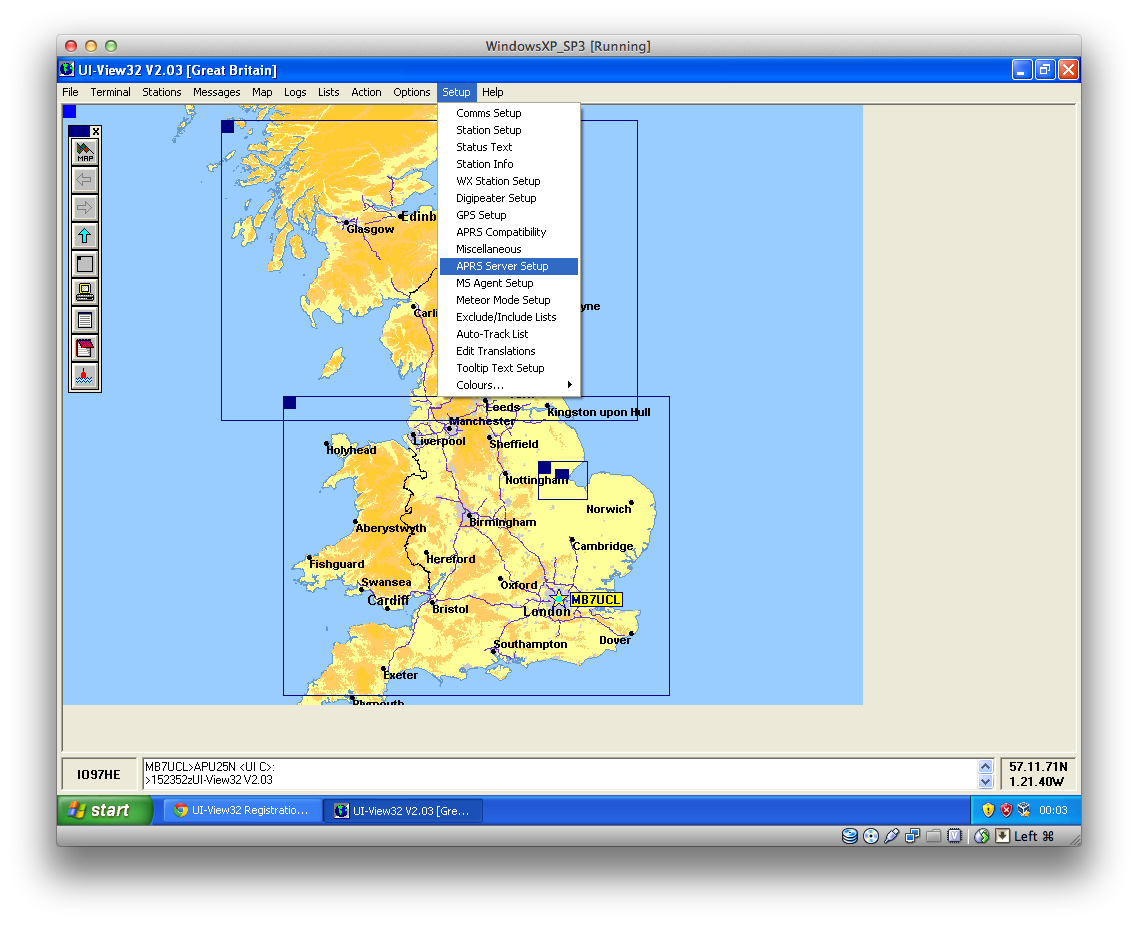Open Edit Translations menu entry
Viewport: 1138px width, 925px height.
click(x=509, y=351)
